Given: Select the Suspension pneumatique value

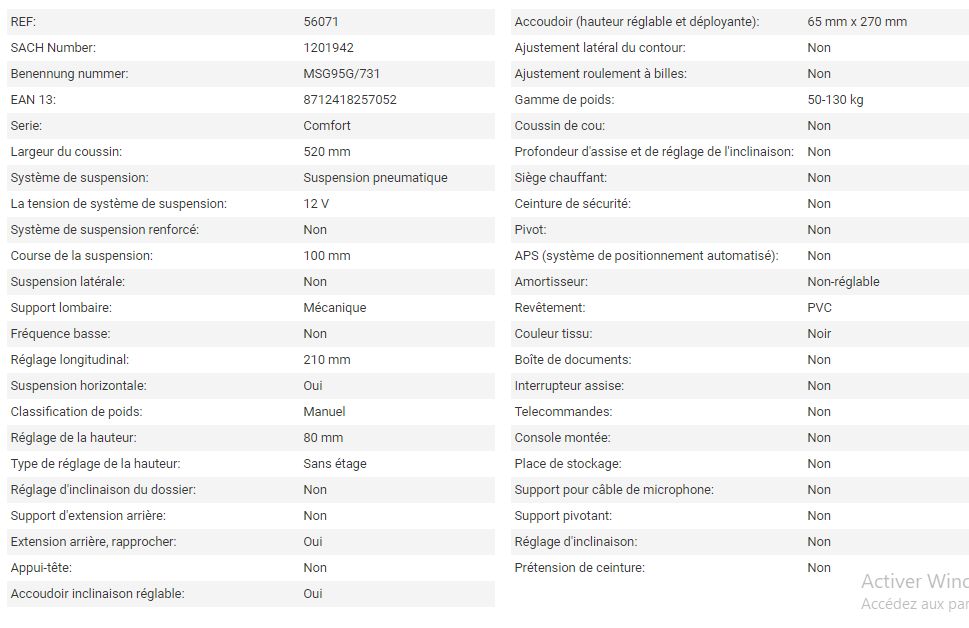Looking at the screenshot, I should pyautogui.click(x=375, y=178).
